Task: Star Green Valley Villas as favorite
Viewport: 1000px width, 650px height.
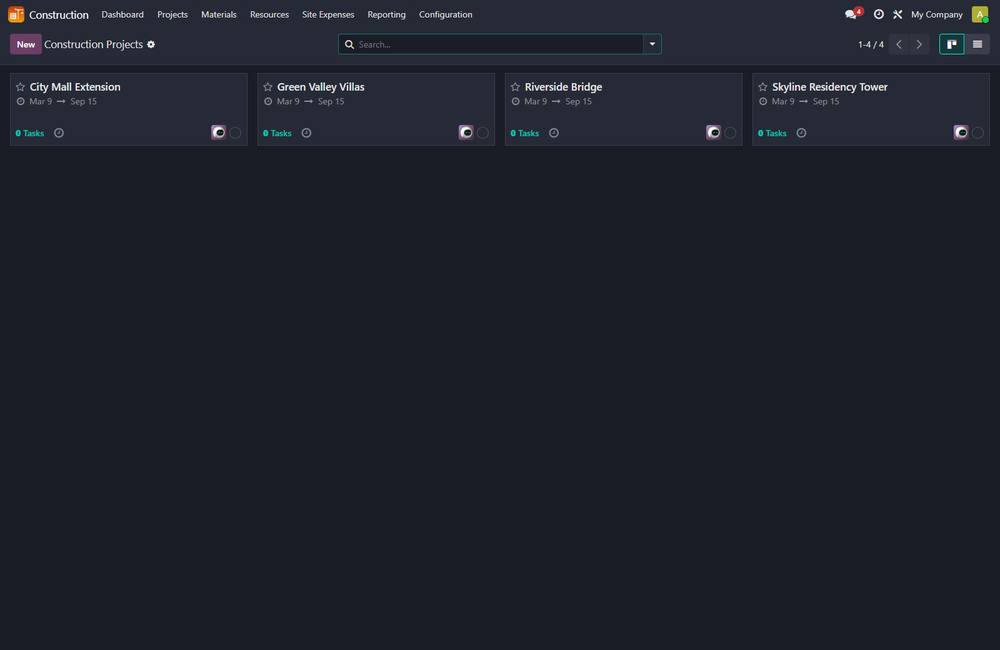Action: coord(268,87)
